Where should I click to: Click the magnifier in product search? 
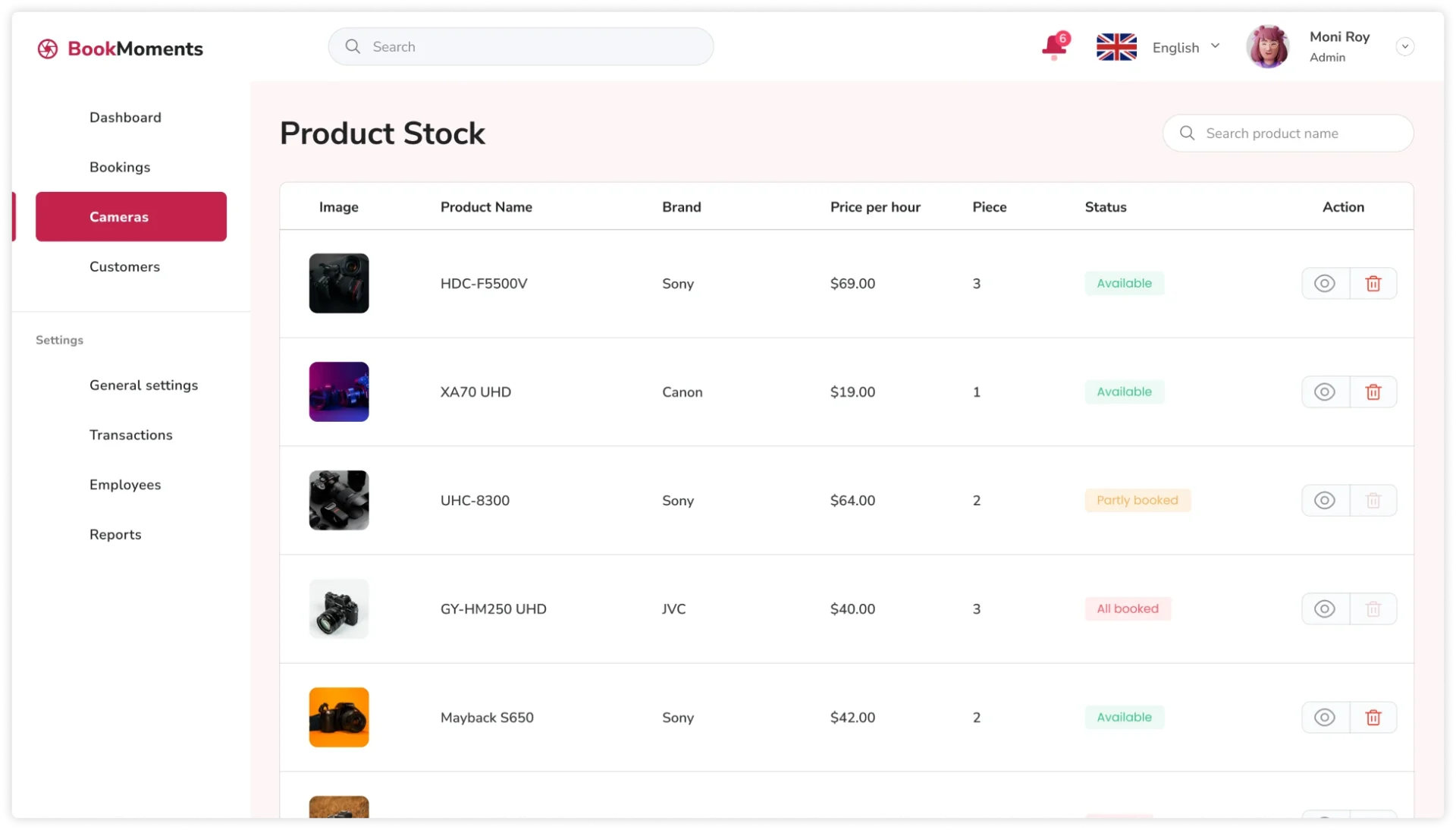click(x=1188, y=134)
